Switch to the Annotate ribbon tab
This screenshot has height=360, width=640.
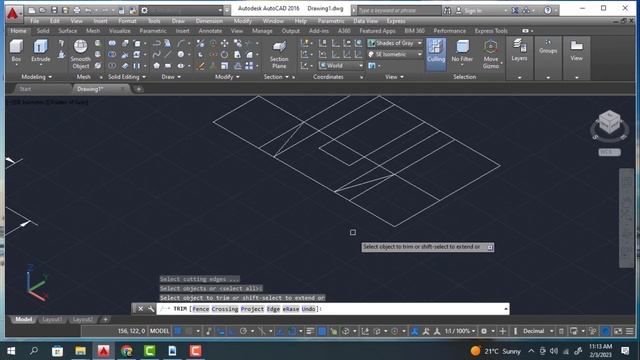[x=210, y=31]
